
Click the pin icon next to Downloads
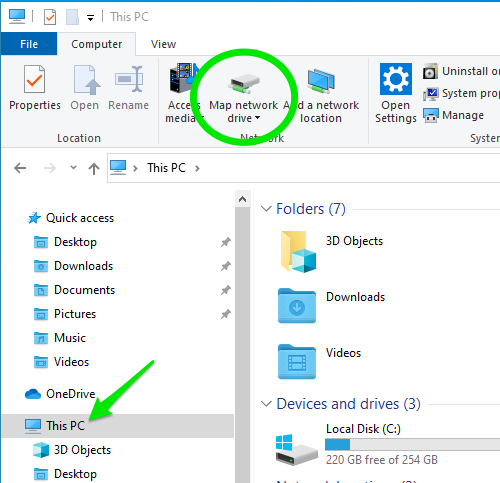[x=226, y=266]
